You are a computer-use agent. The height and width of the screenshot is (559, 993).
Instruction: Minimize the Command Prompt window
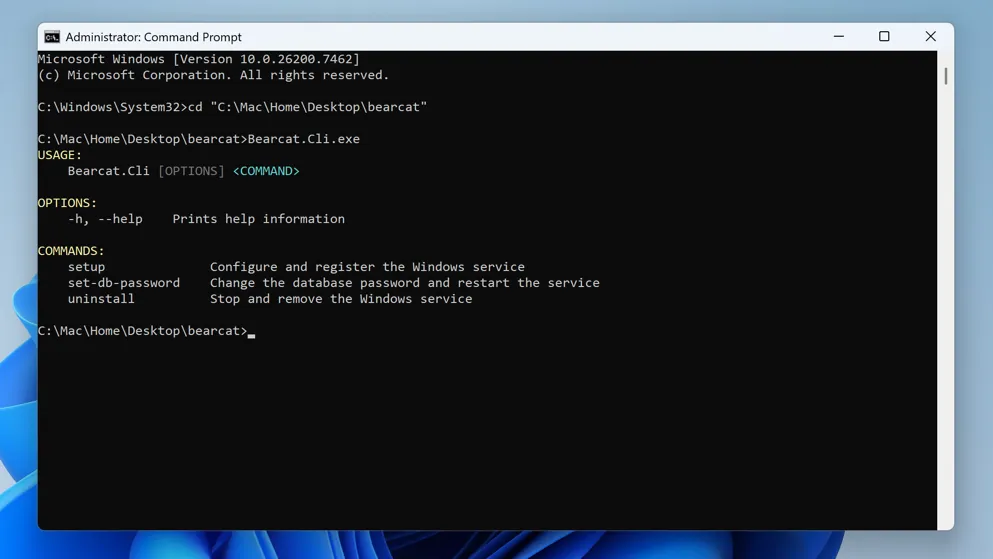[x=838, y=37]
